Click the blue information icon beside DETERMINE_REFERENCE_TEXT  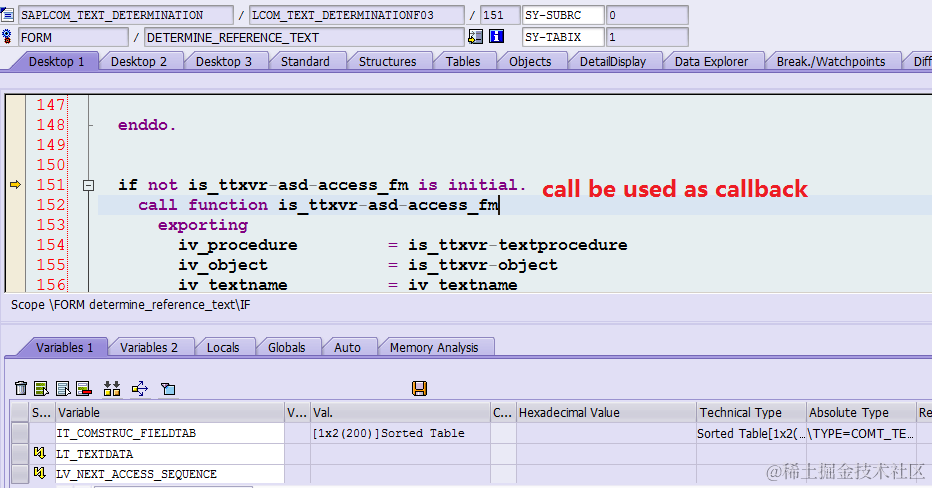[x=496, y=37]
